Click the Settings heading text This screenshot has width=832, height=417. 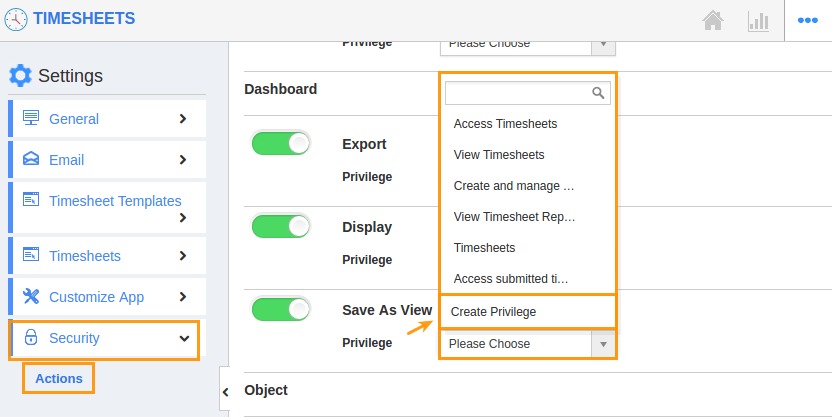pos(70,76)
